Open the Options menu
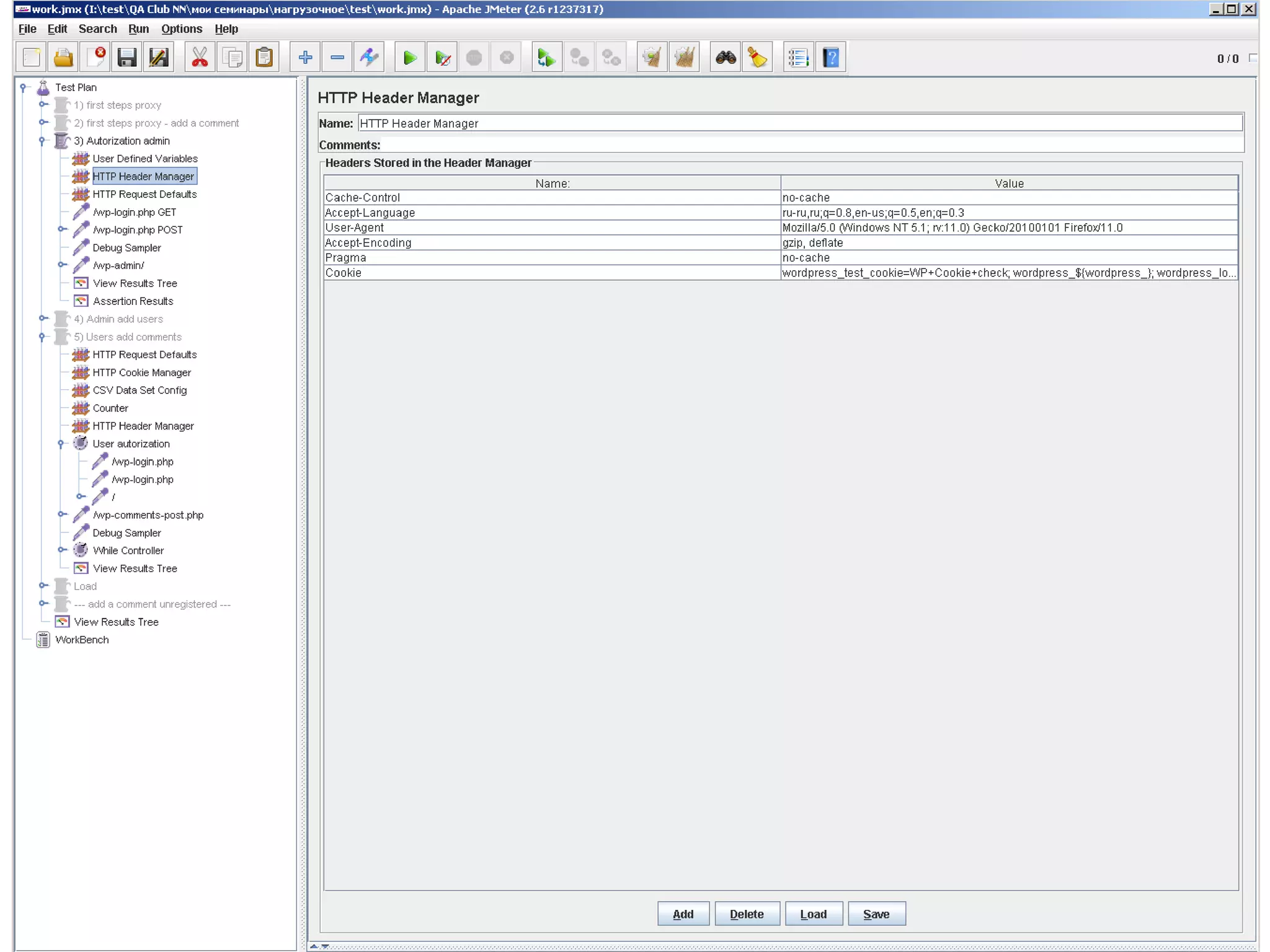The width and height of the screenshot is (1270, 952). pyautogui.click(x=181, y=29)
